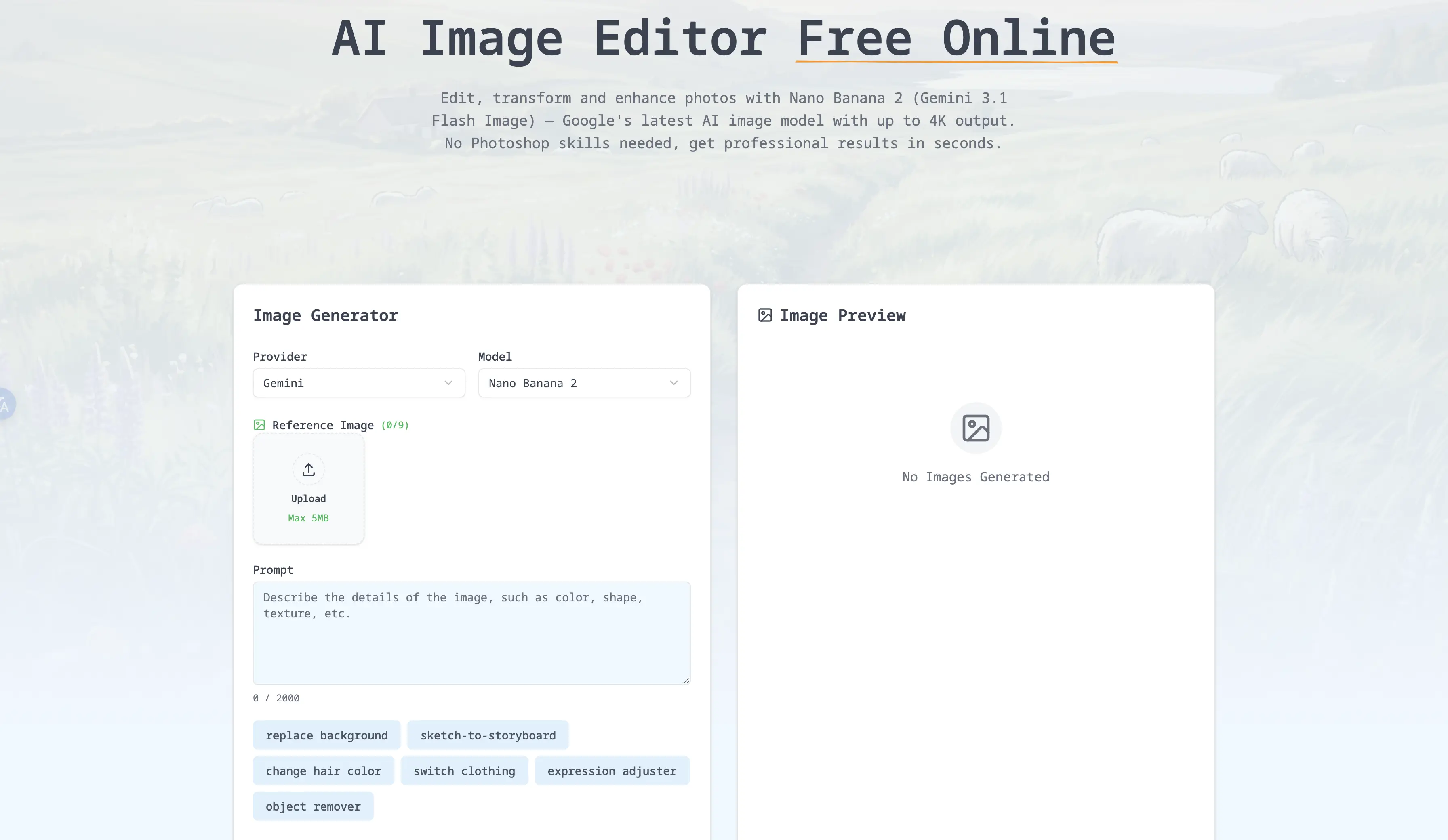Click the object remover chip
This screenshot has width=1448, height=840.
(x=313, y=806)
